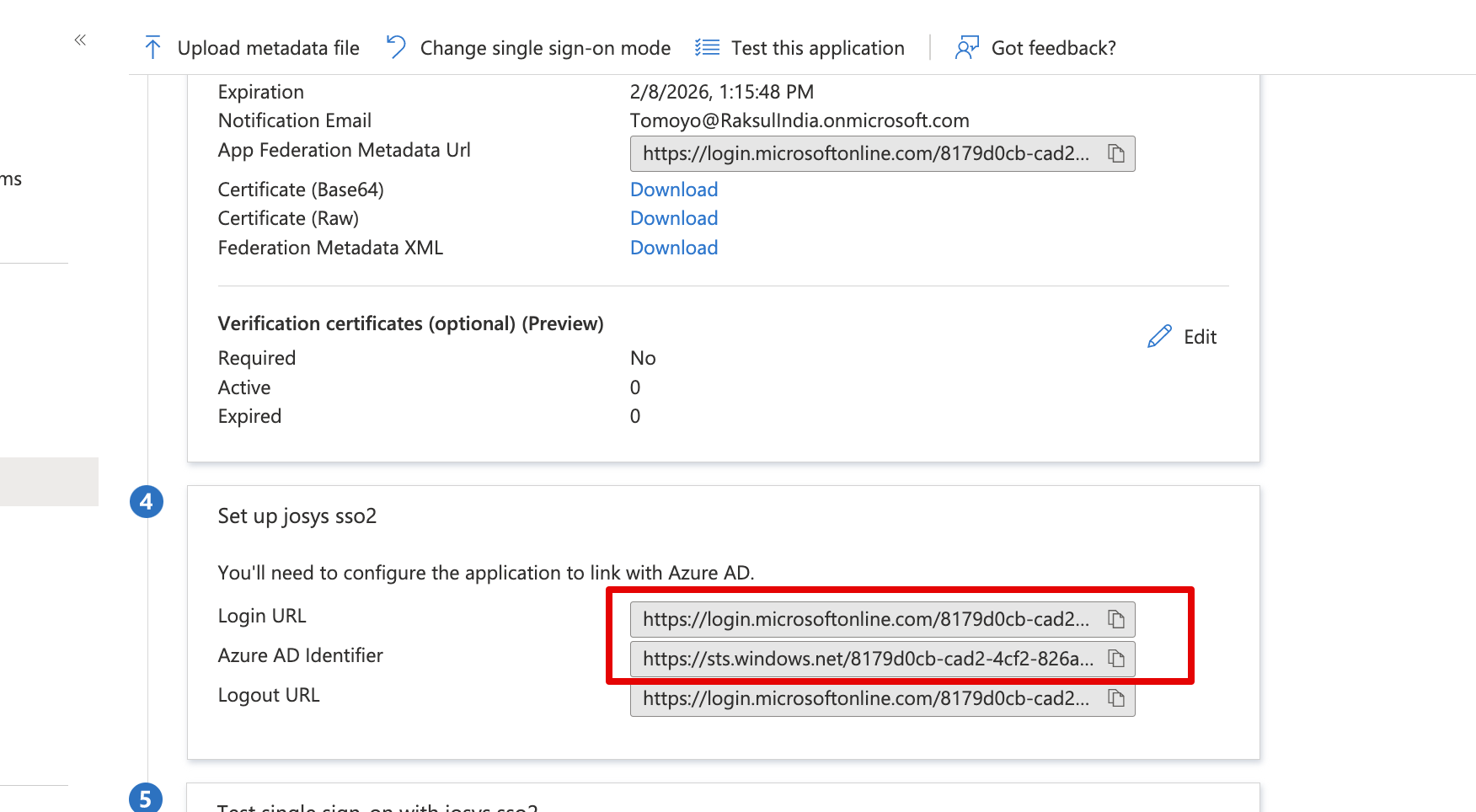Image resolution: width=1476 pixels, height=812 pixels.
Task: Click the Upload metadata file arrow icon
Action: click(152, 48)
